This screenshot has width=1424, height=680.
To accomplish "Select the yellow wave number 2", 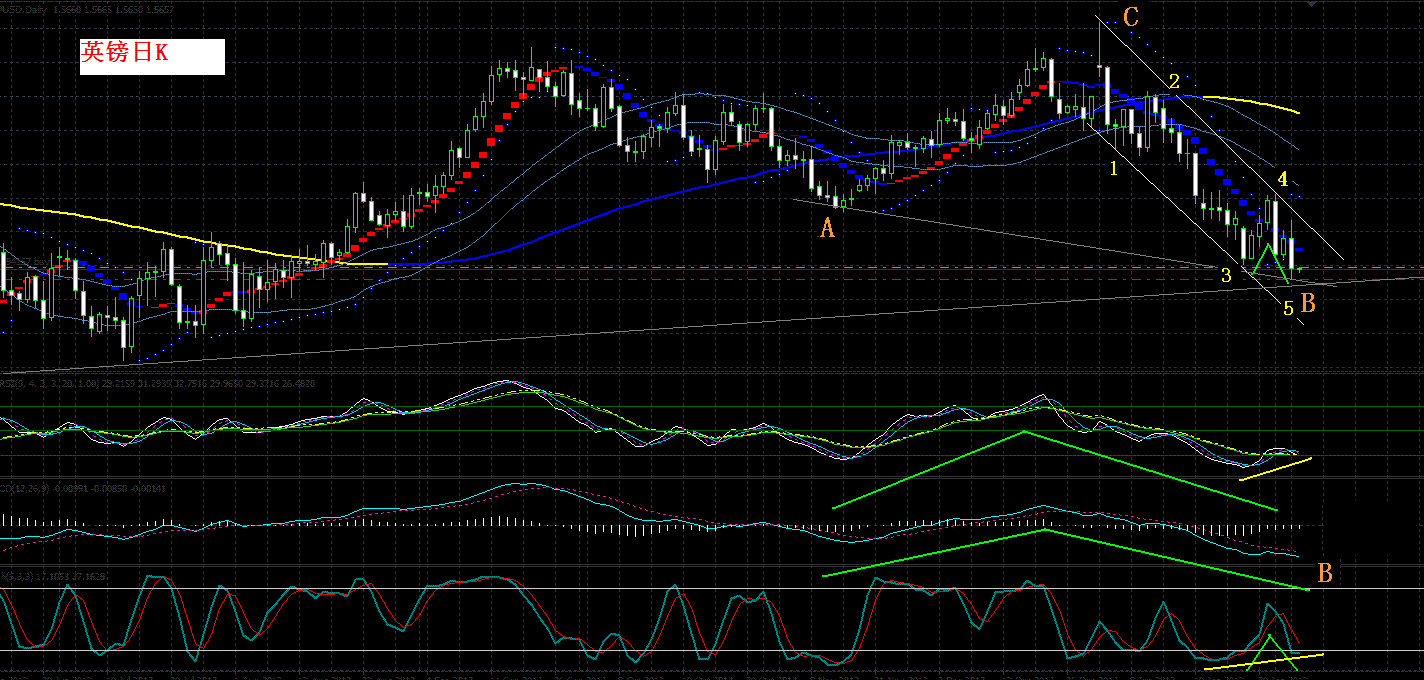I will click(x=1175, y=81).
